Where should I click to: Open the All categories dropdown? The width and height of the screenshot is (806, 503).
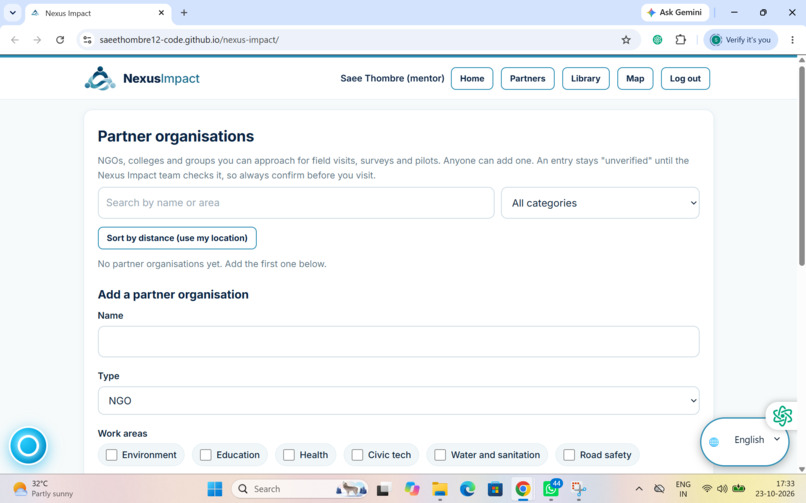coord(600,203)
